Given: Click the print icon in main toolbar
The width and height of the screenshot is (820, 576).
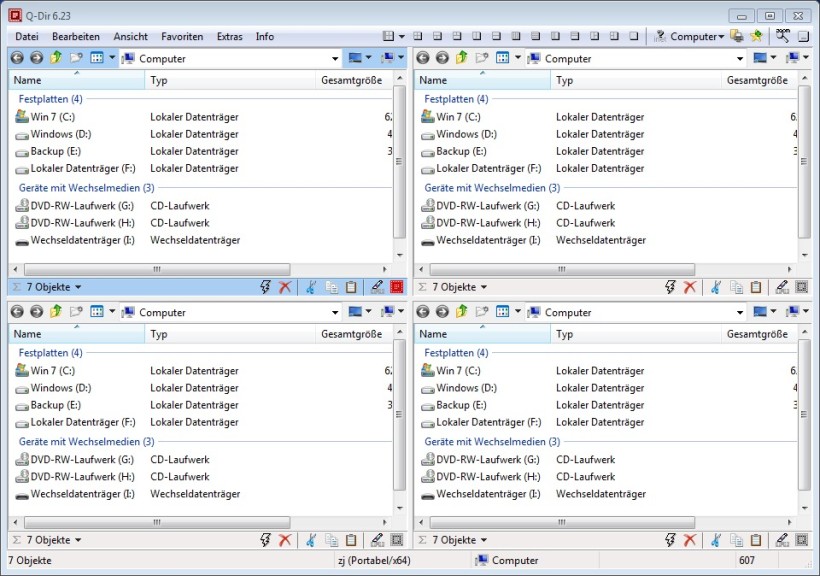Looking at the screenshot, I should [737, 36].
